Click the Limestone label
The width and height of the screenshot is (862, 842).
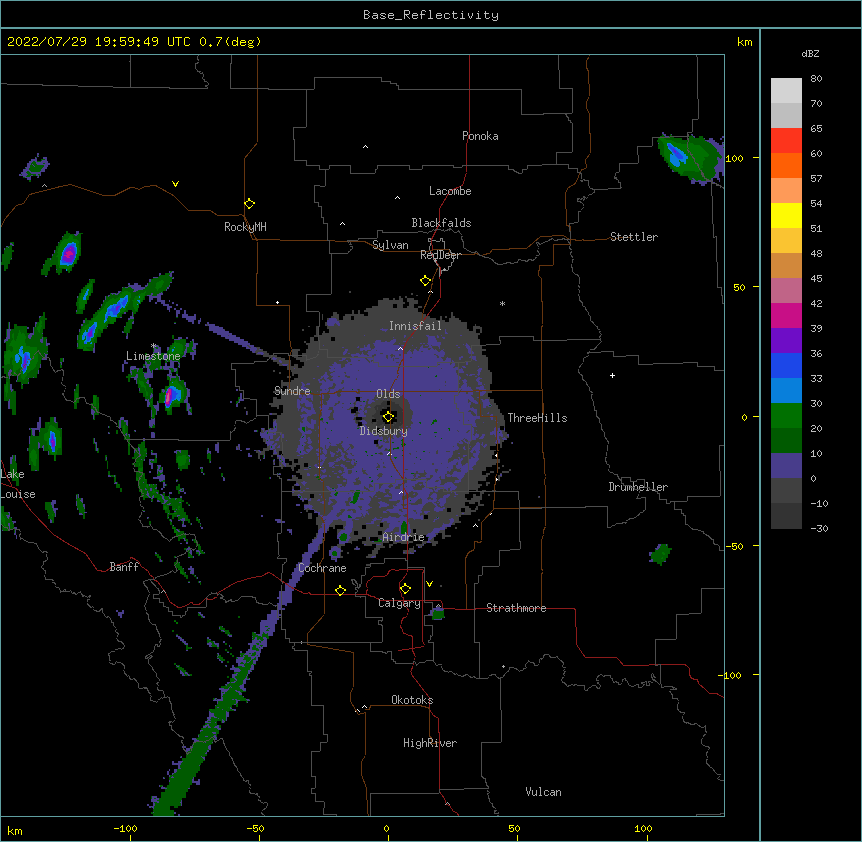(153, 356)
